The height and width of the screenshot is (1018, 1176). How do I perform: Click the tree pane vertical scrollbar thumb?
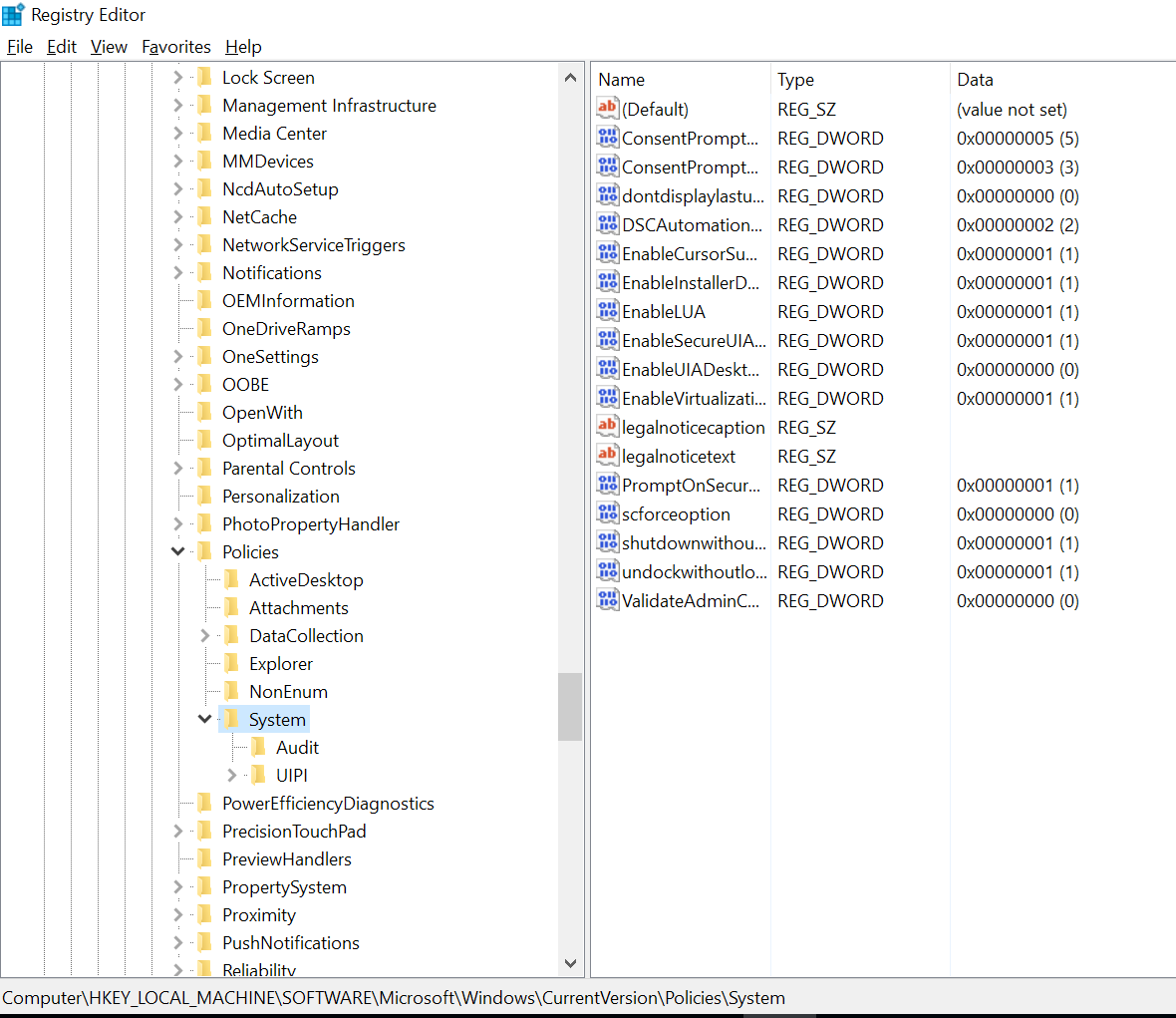(570, 707)
